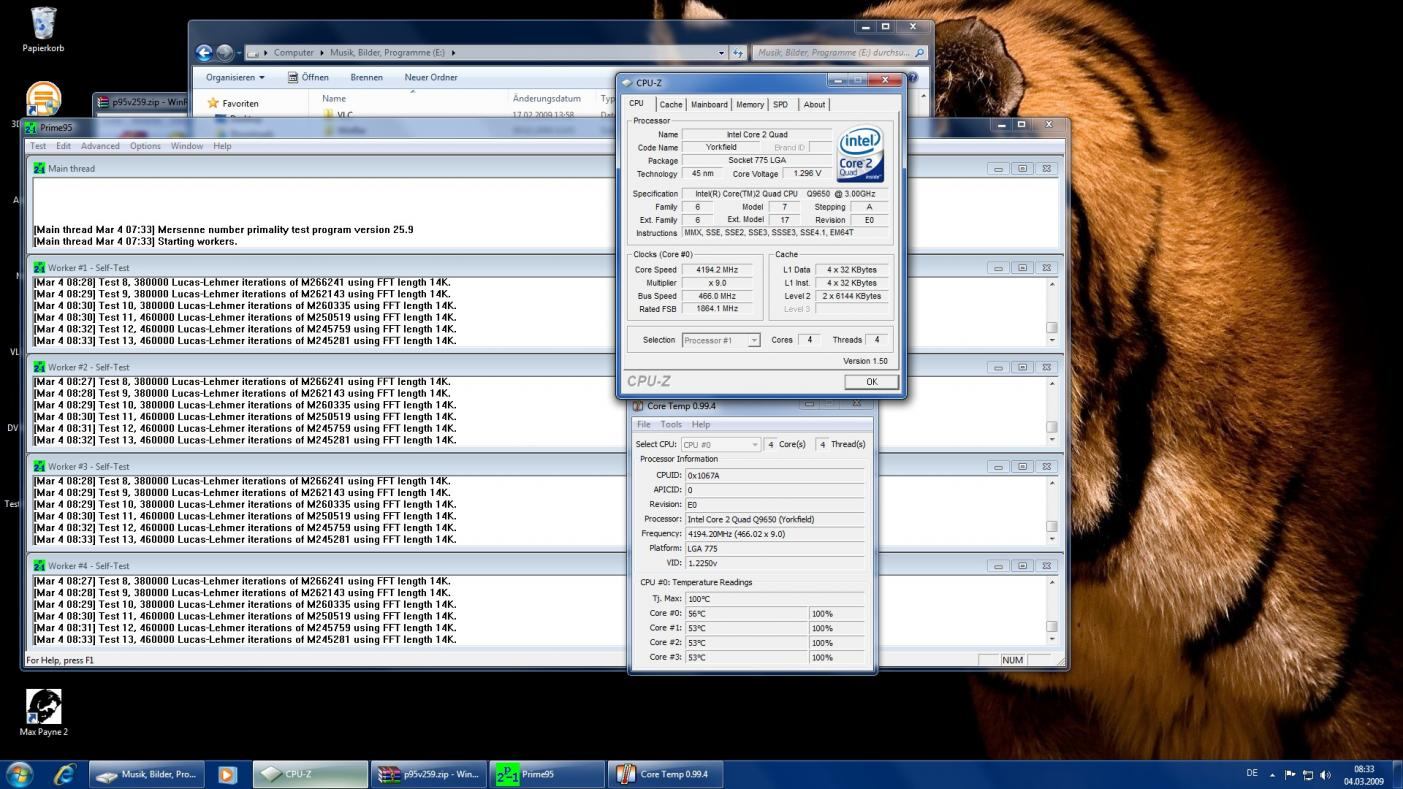Click the Intel Core 2 Quad logo in CPU-Z

(860, 154)
